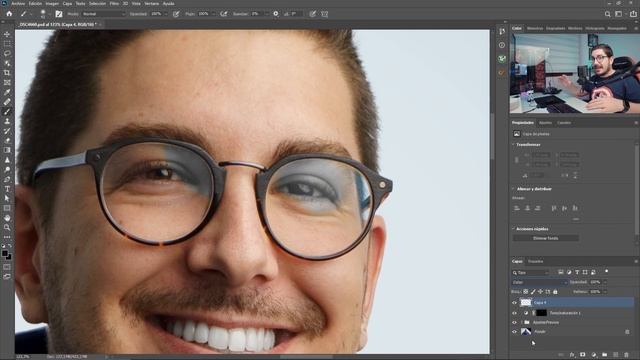Click the Fondo layer thumbnail
Image resolution: width=640 pixels, height=360 pixels.
pos(526,332)
